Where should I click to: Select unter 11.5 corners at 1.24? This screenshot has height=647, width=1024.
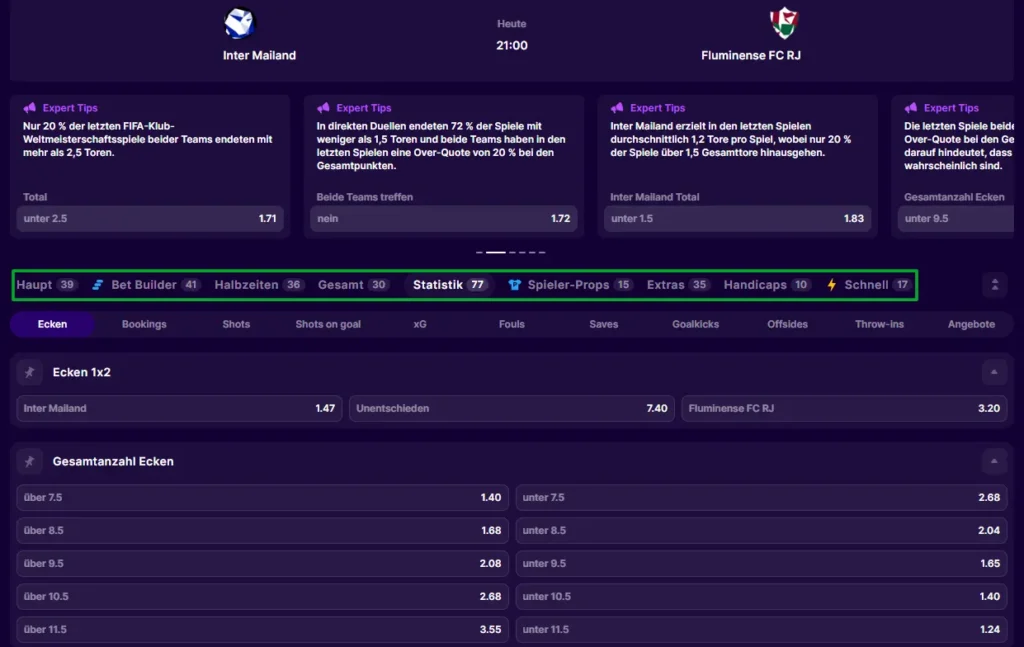pyautogui.click(x=761, y=630)
